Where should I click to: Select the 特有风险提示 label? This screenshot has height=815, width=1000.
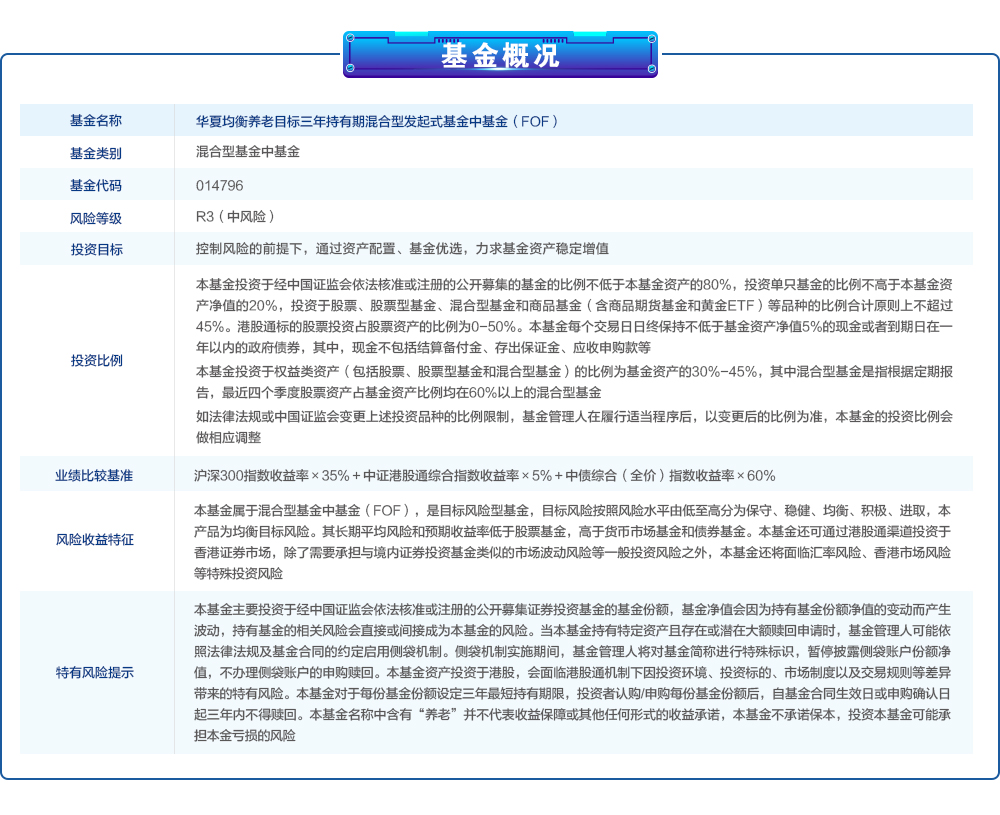[x=94, y=672]
